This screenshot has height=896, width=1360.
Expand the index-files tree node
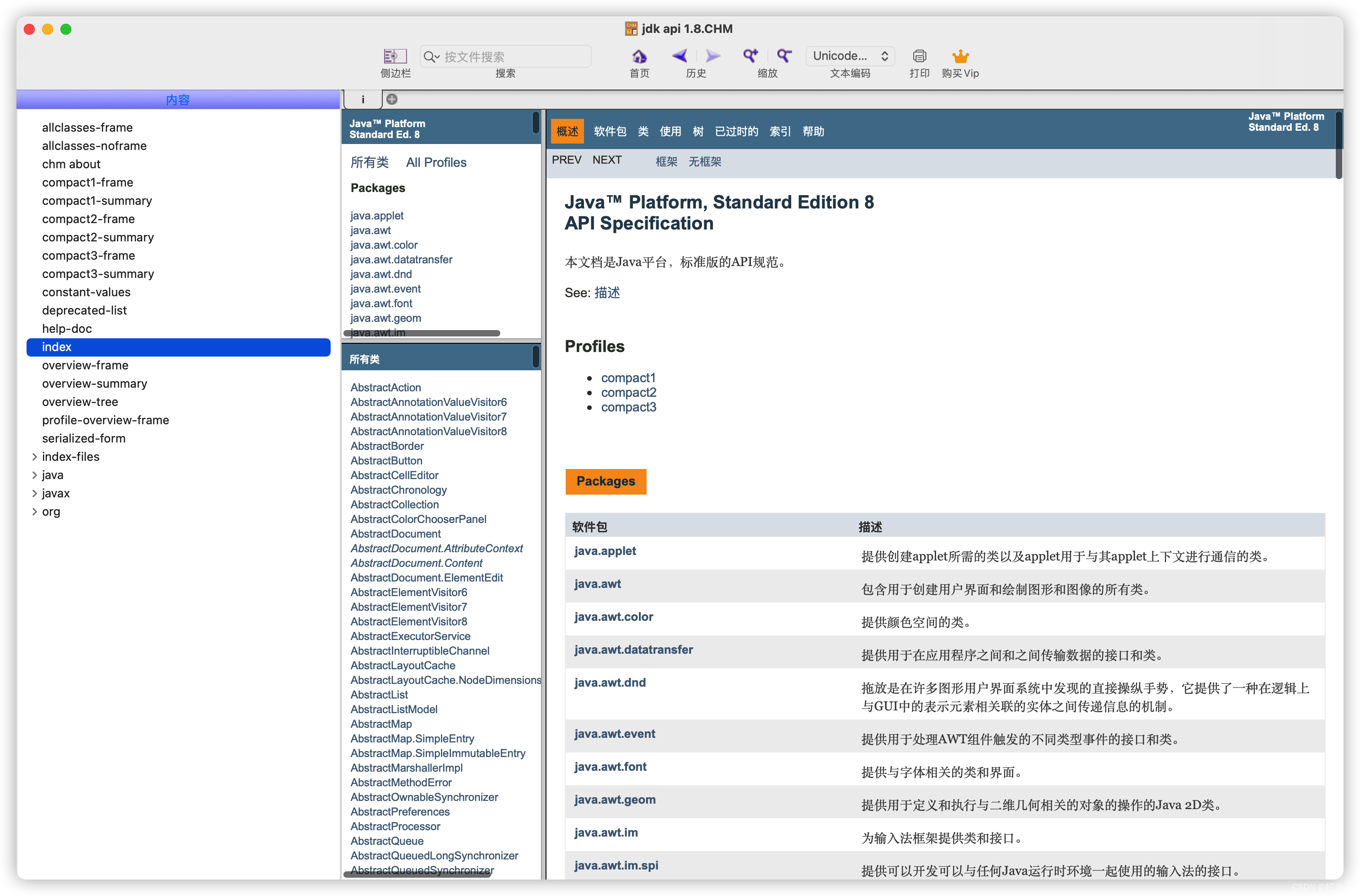[34, 457]
